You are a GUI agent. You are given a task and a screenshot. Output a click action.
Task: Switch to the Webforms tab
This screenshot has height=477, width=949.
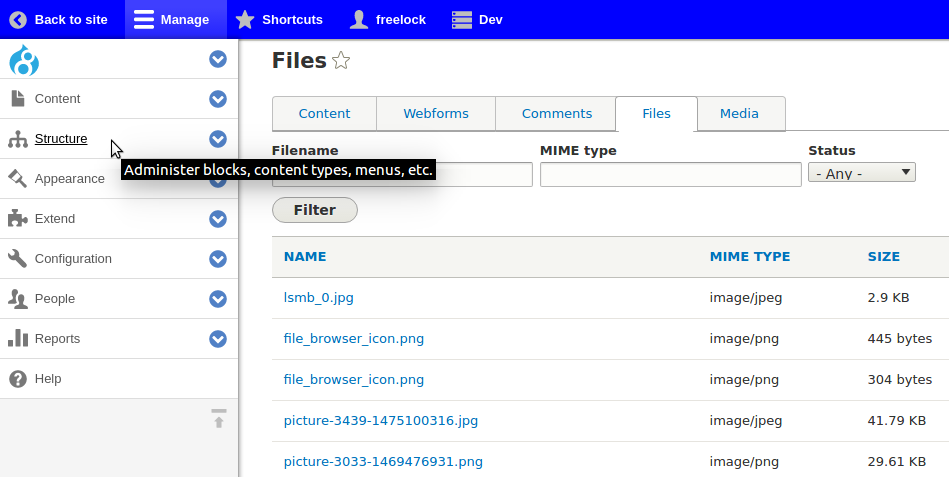point(436,113)
